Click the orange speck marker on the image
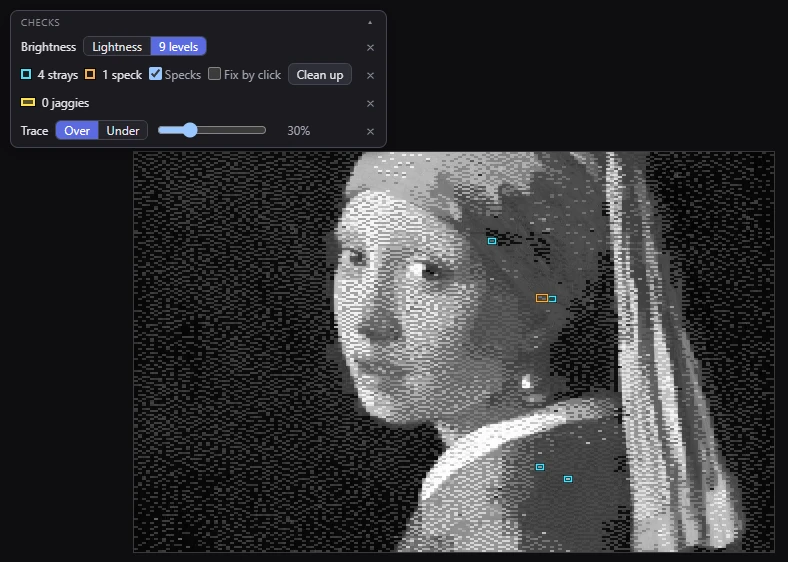This screenshot has width=788, height=562. (x=542, y=298)
